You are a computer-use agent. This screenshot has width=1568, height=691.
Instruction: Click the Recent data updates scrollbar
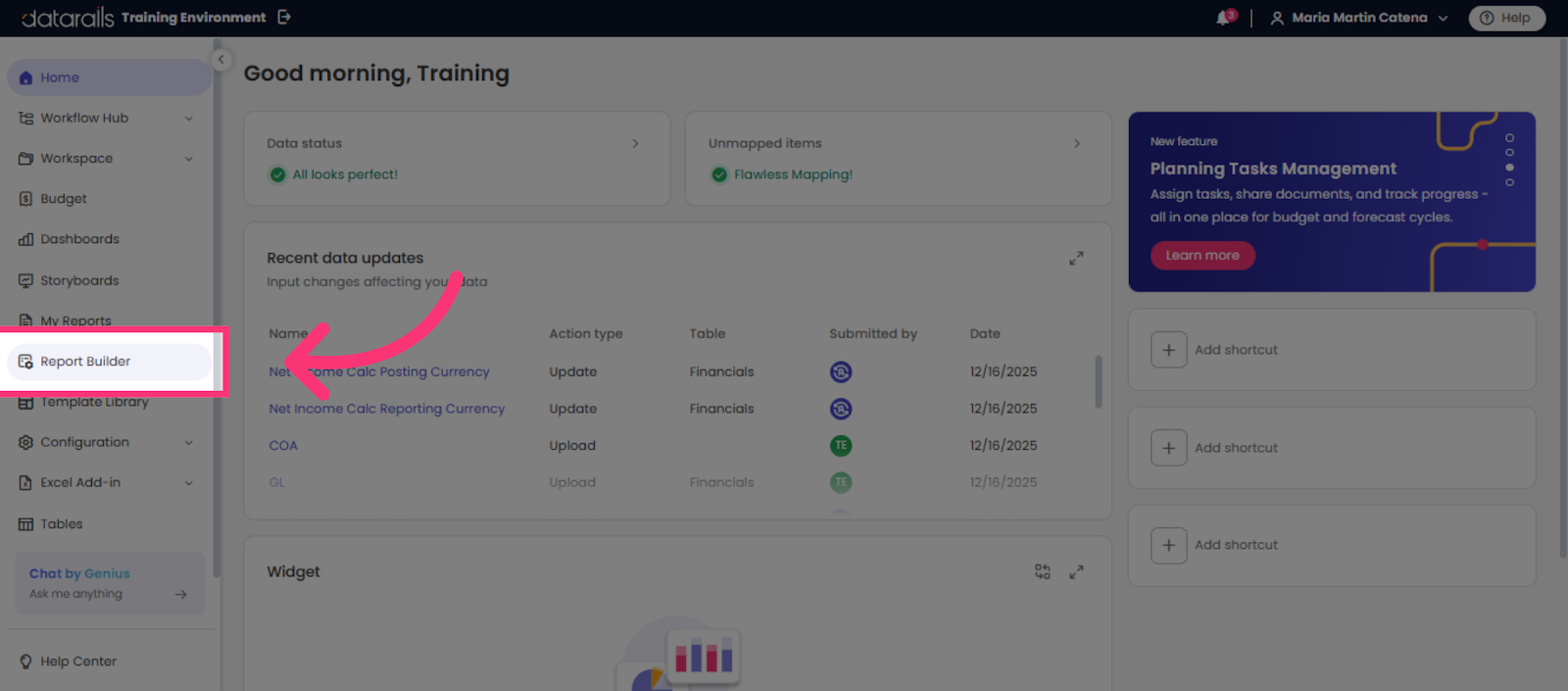(1099, 381)
